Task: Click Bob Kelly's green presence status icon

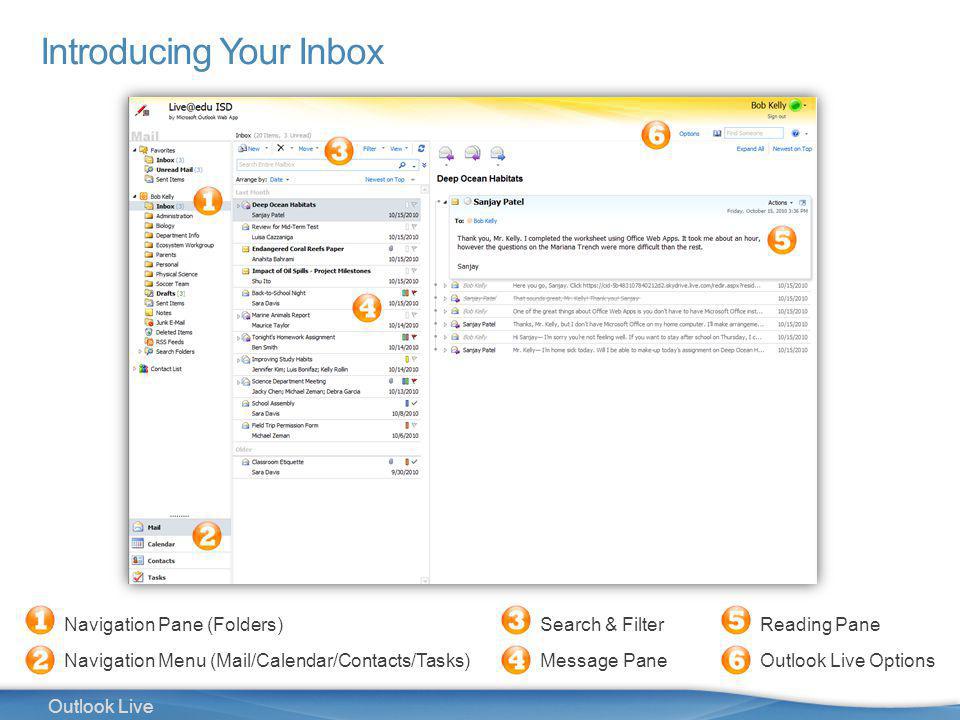Action: (x=795, y=105)
